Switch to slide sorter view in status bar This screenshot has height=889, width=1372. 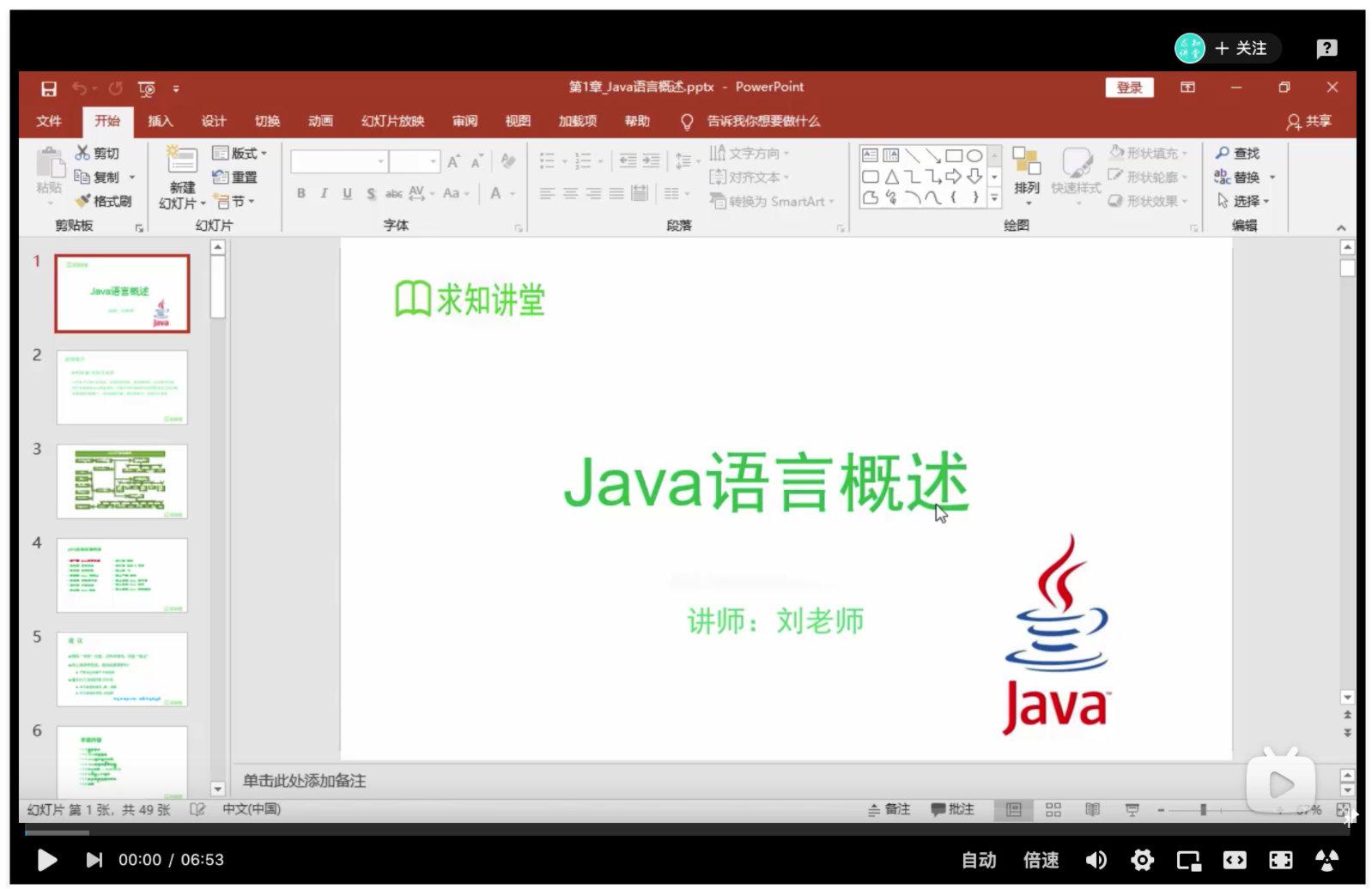point(1053,809)
